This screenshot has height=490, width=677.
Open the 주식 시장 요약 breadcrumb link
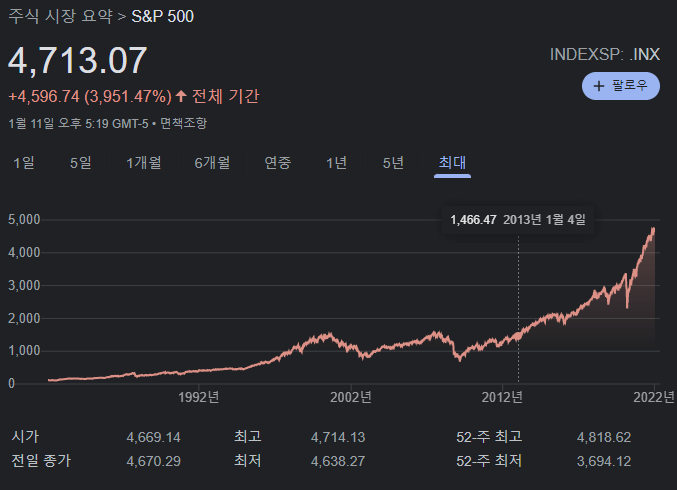[60, 16]
